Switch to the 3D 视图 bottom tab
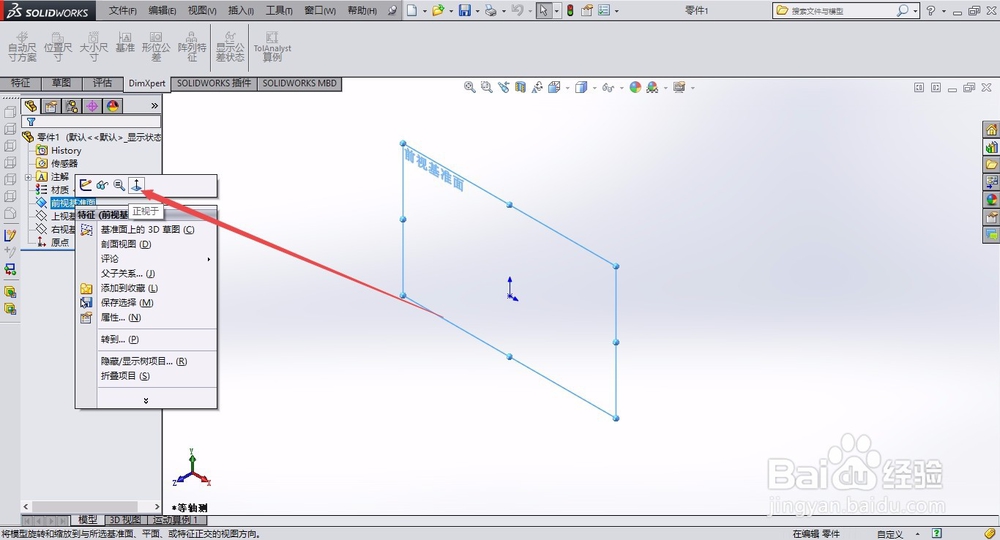This screenshot has width=1000, height=540. tap(125, 520)
